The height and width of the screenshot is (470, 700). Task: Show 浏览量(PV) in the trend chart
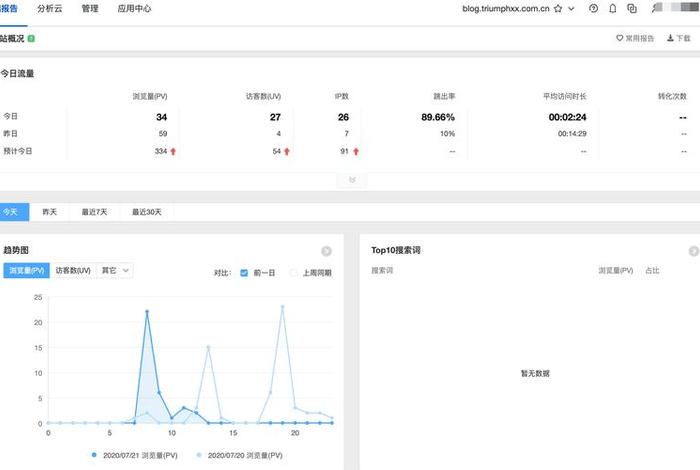pos(27,270)
